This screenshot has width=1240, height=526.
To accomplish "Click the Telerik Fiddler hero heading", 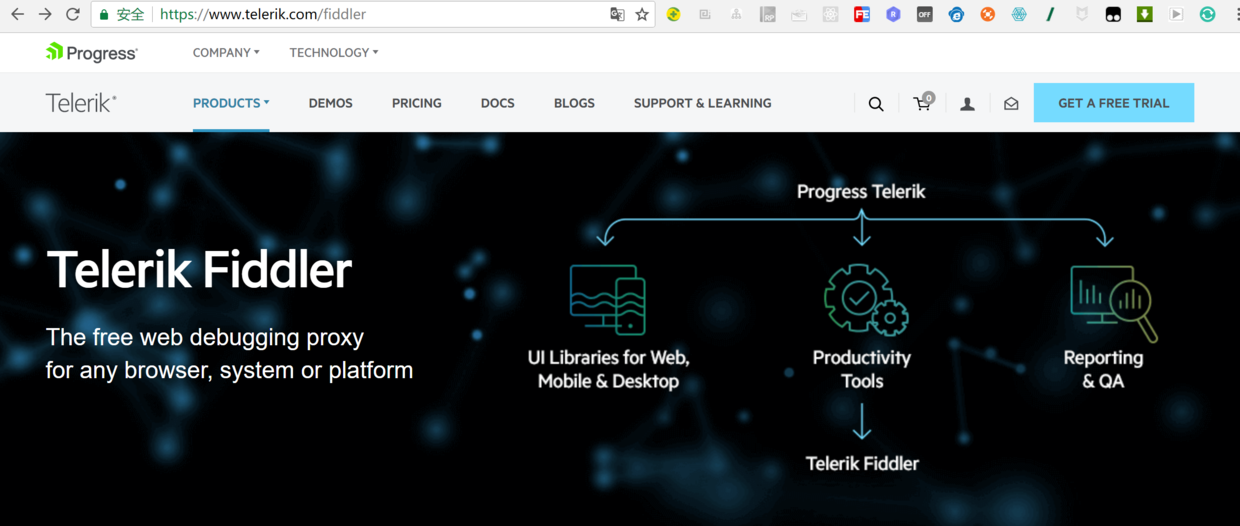I will point(199,270).
